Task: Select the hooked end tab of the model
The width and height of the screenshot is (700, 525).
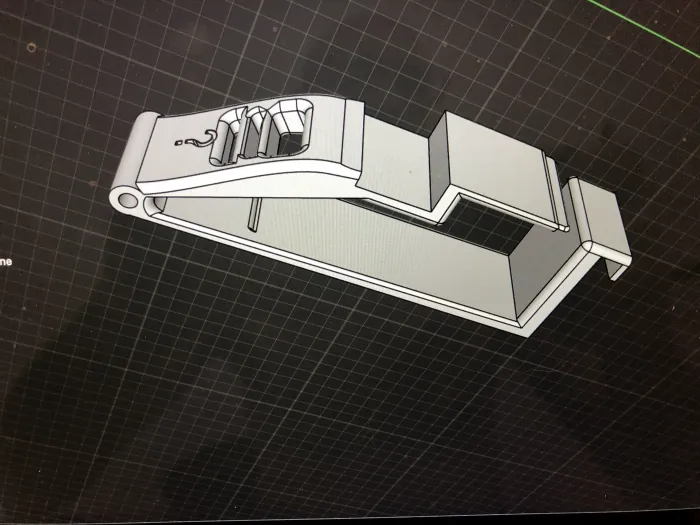Action: click(x=600, y=228)
